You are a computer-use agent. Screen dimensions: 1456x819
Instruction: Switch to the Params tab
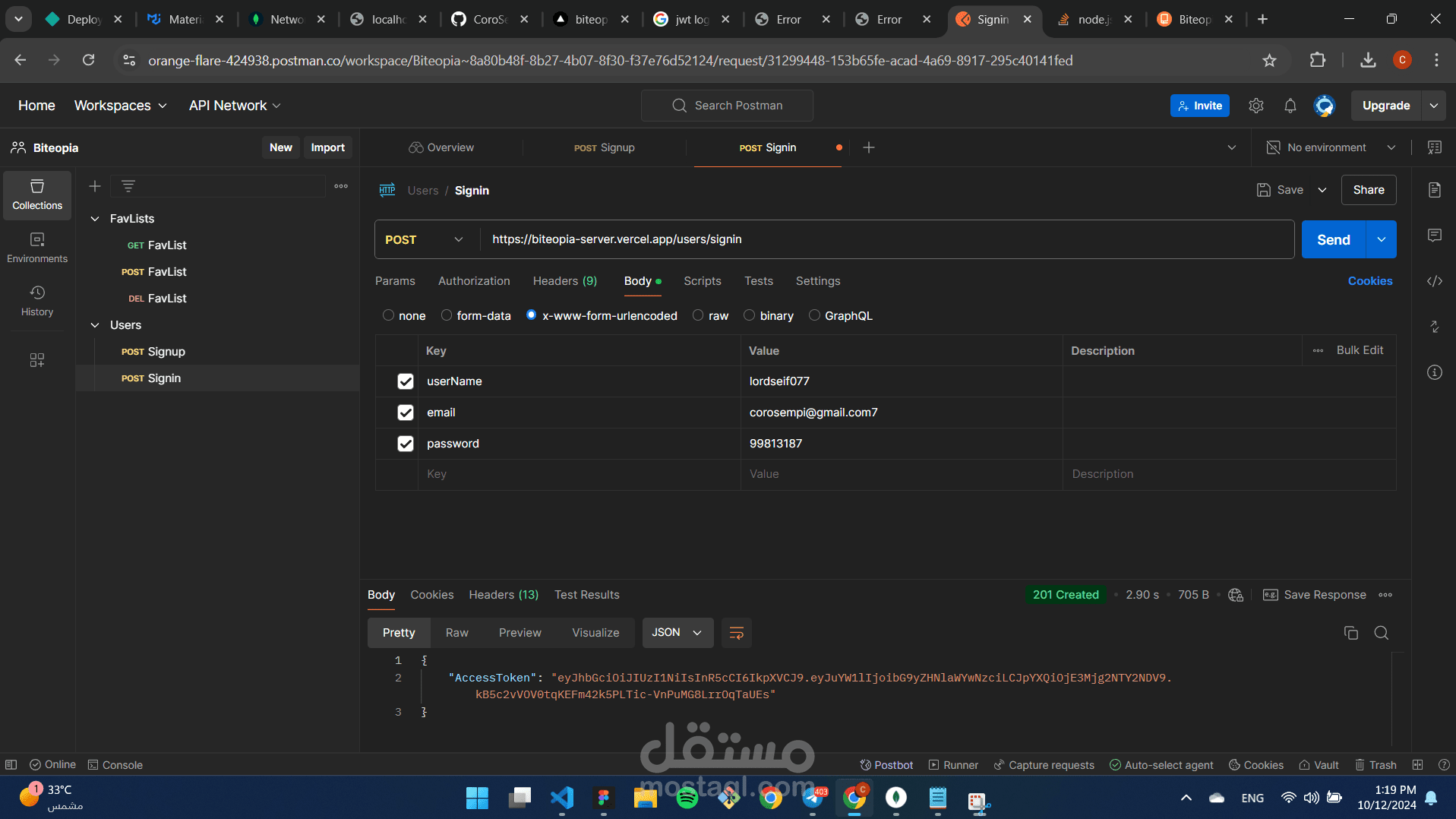(x=395, y=281)
